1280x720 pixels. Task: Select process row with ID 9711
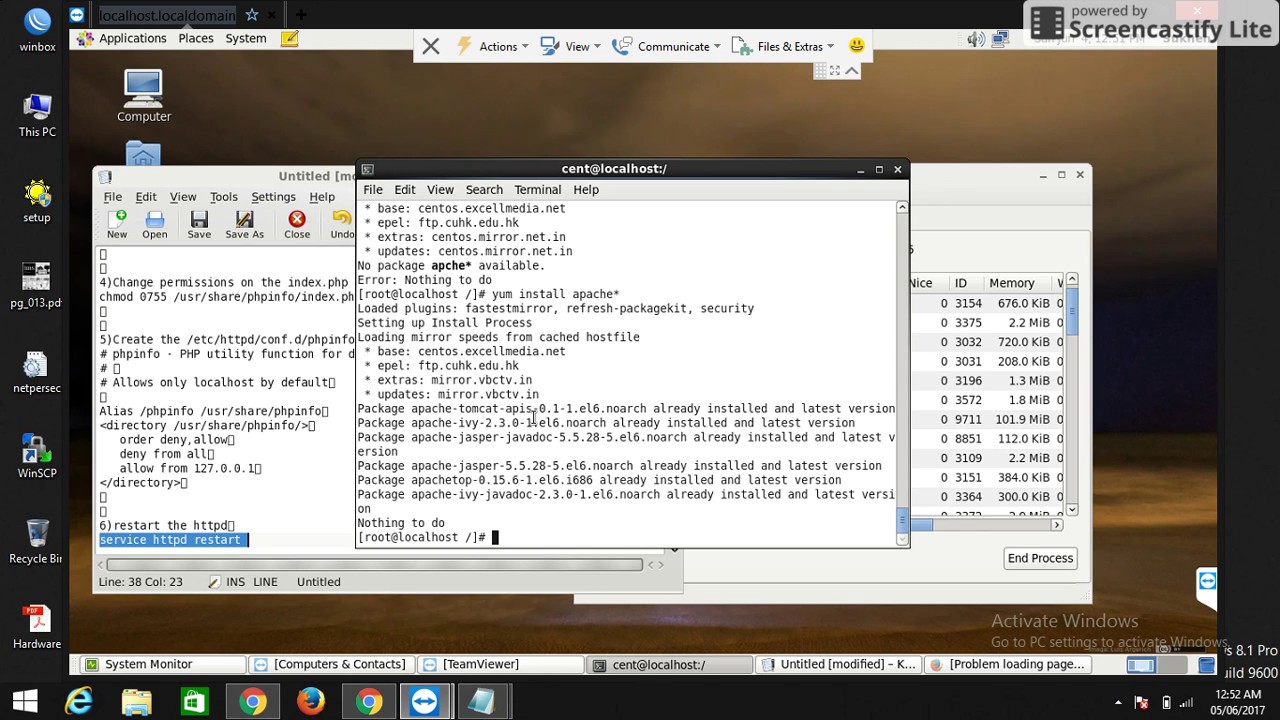[985, 419]
